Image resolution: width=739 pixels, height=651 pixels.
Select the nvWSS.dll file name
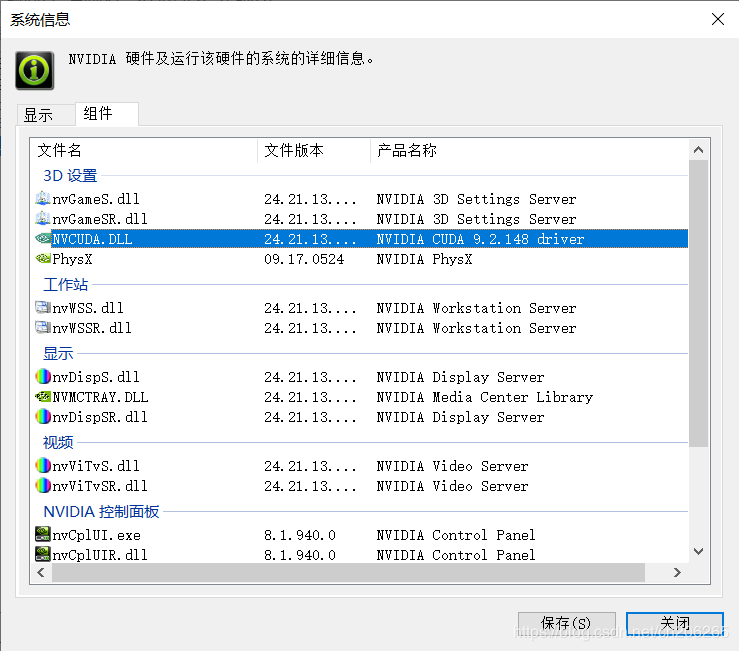pos(88,308)
